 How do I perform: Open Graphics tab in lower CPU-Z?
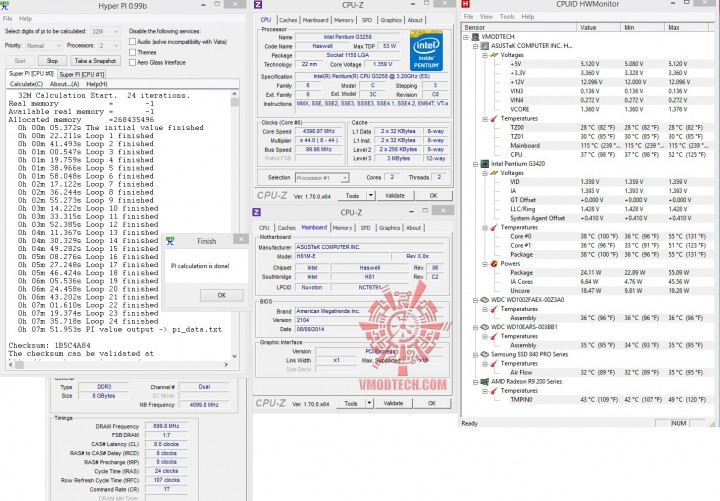tap(389, 228)
